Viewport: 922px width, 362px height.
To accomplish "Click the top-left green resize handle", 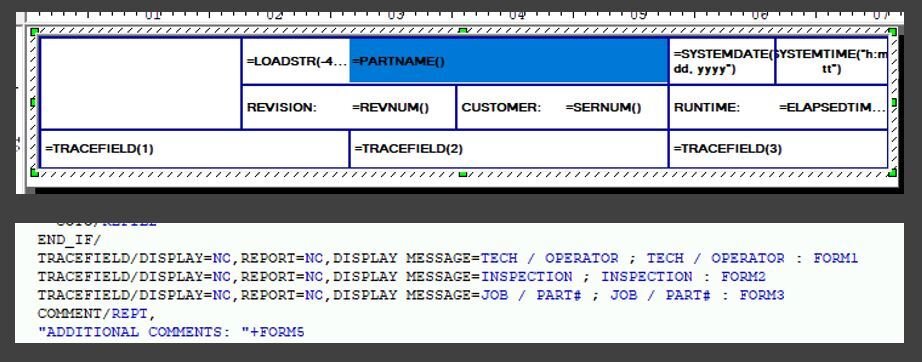I will click(x=34, y=31).
